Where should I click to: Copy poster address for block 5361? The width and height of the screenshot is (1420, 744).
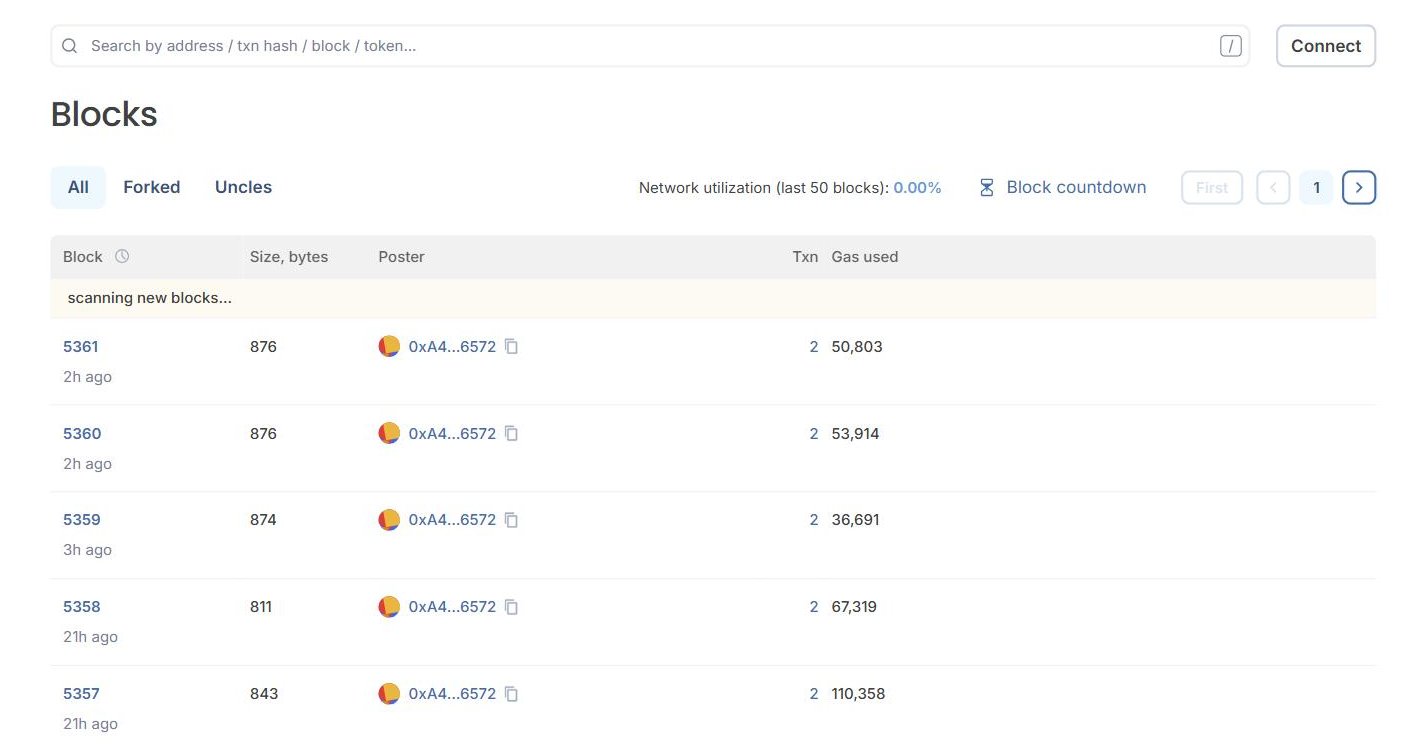tap(511, 347)
